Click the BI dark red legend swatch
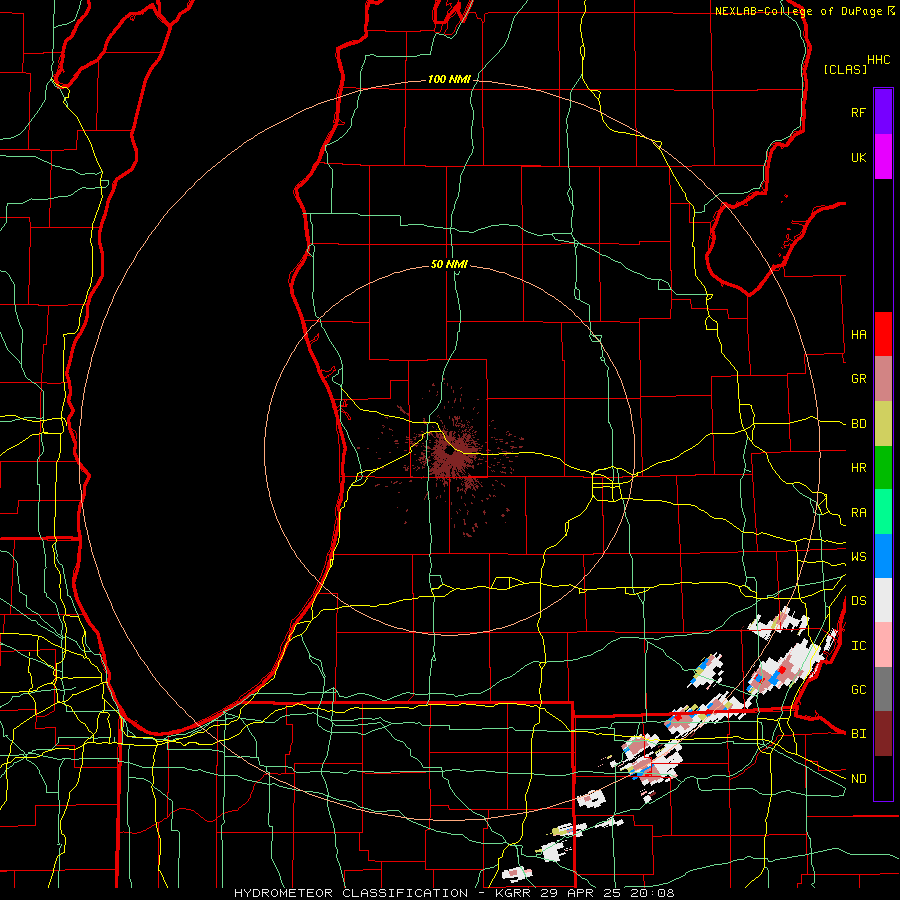900x900 pixels. tap(883, 734)
